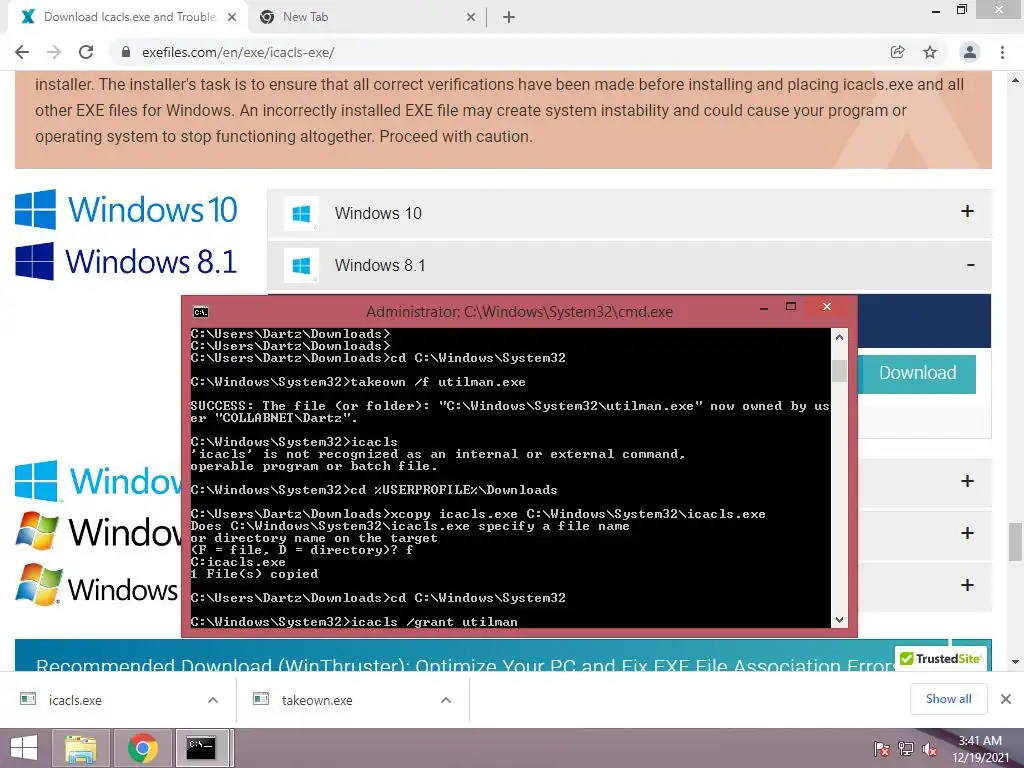
Task: Click the teal Download button
Action: (917, 373)
